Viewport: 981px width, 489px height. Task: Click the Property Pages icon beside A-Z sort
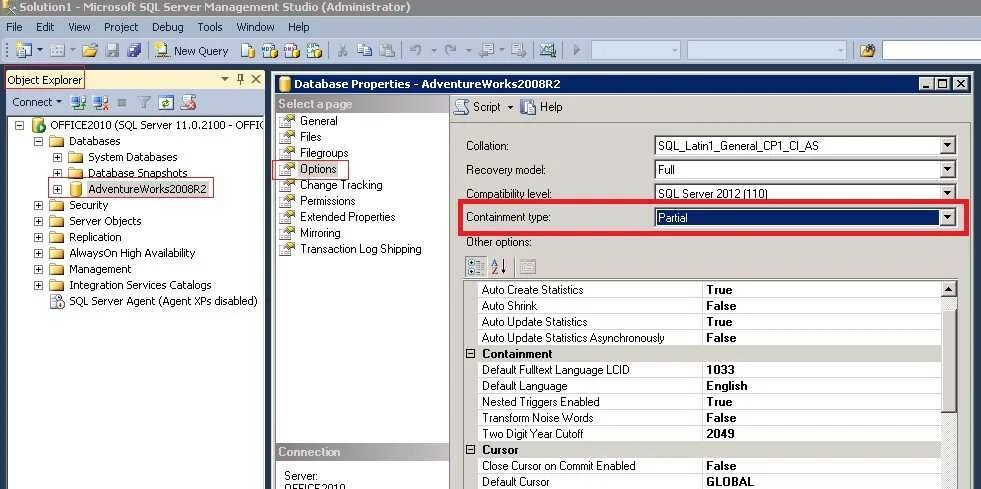click(x=527, y=267)
